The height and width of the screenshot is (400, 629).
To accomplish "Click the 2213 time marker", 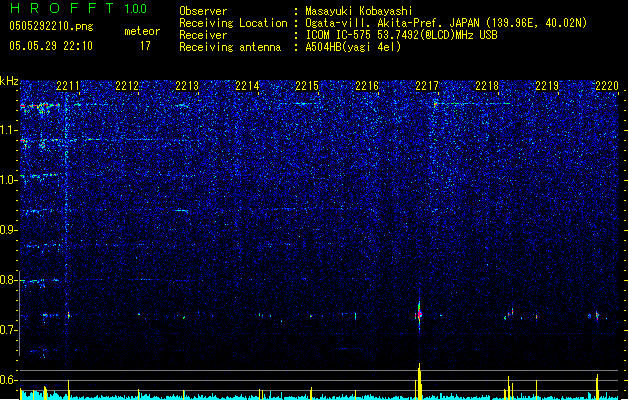I will (x=187, y=86).
